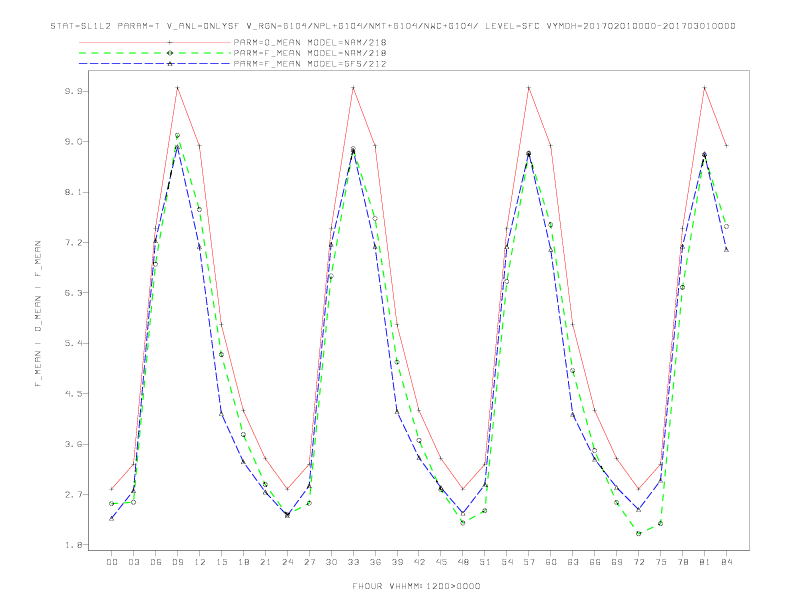This screenshot has height=612, width=792.
Task: Click the chart title line starting with STAT=SL1L2
Action: (x=393, y=26)
